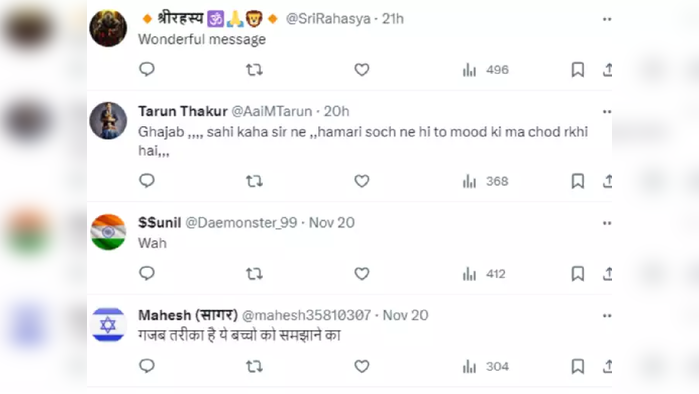
Task: Reply to SSunil's Wah tweet
Action: 147,274
